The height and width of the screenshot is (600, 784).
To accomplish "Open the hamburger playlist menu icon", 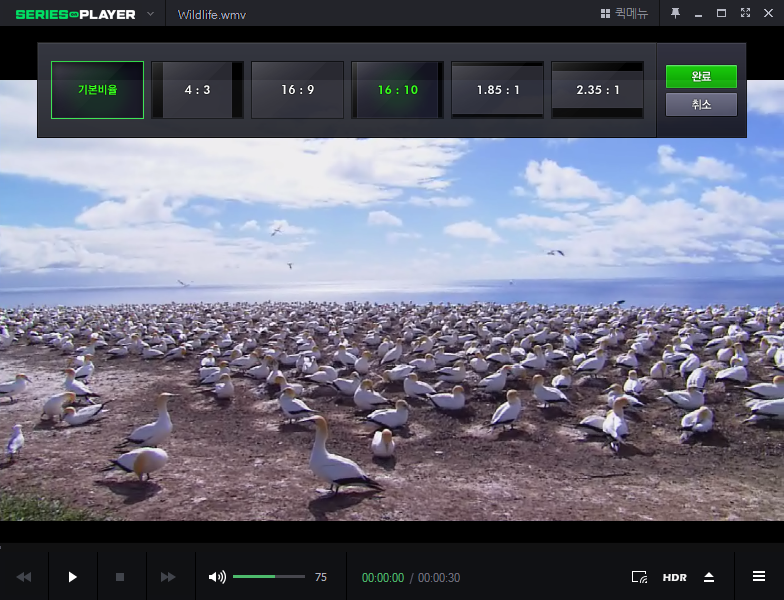I will point(758,576).
